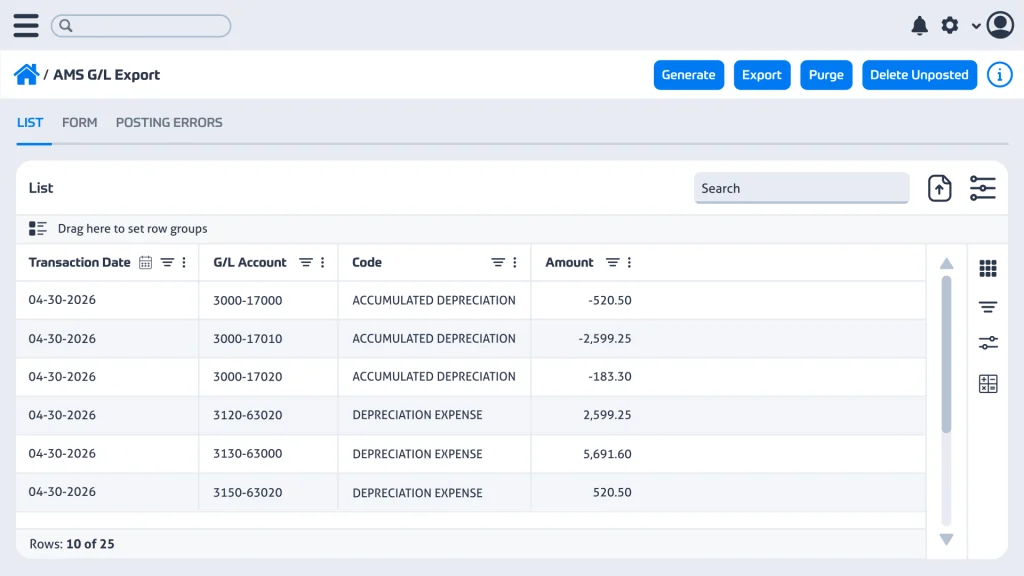
Task: Sort by Code column header
Action: 367,263
